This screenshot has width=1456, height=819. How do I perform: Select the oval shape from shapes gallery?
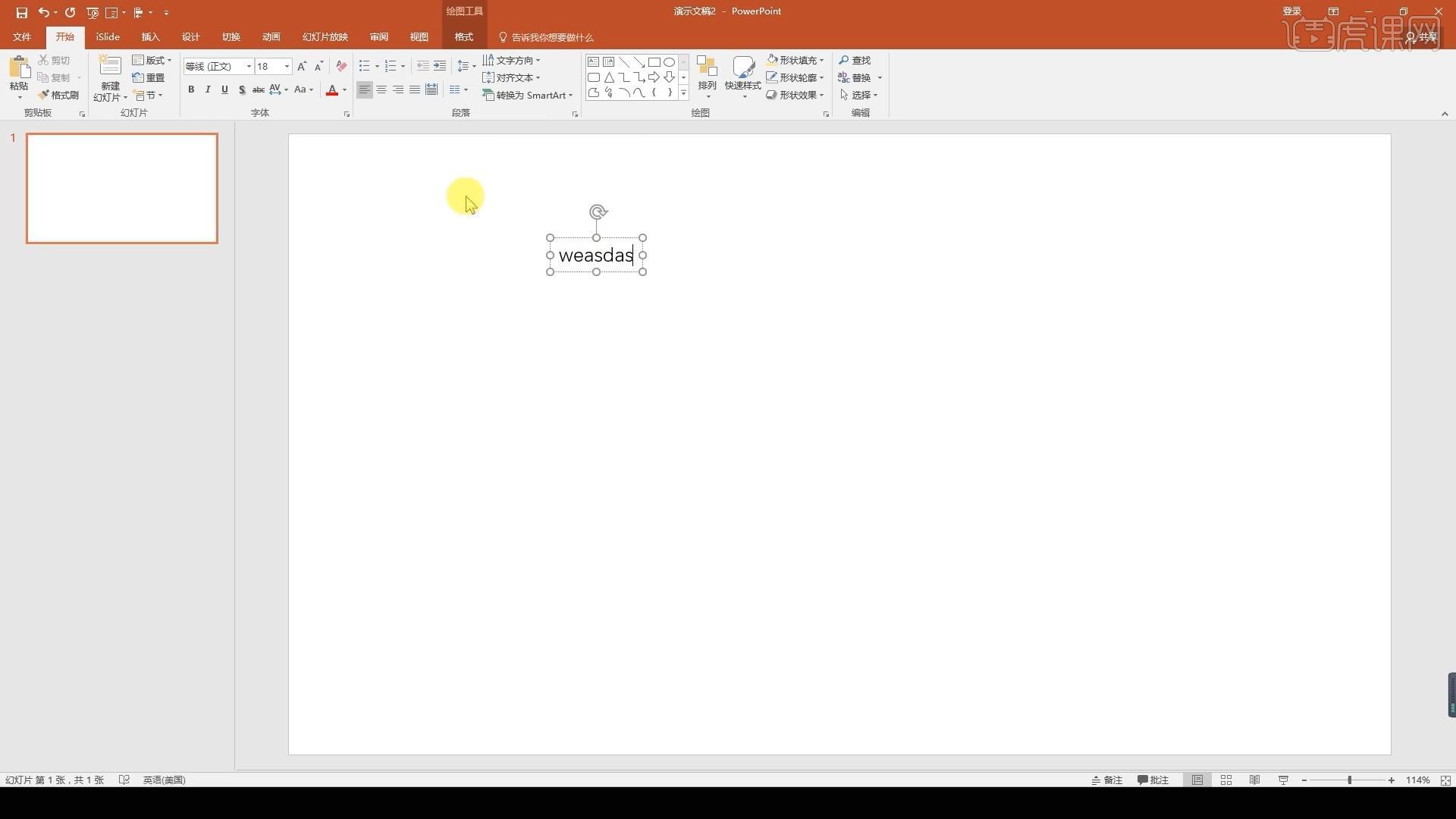tap(669, 62)
